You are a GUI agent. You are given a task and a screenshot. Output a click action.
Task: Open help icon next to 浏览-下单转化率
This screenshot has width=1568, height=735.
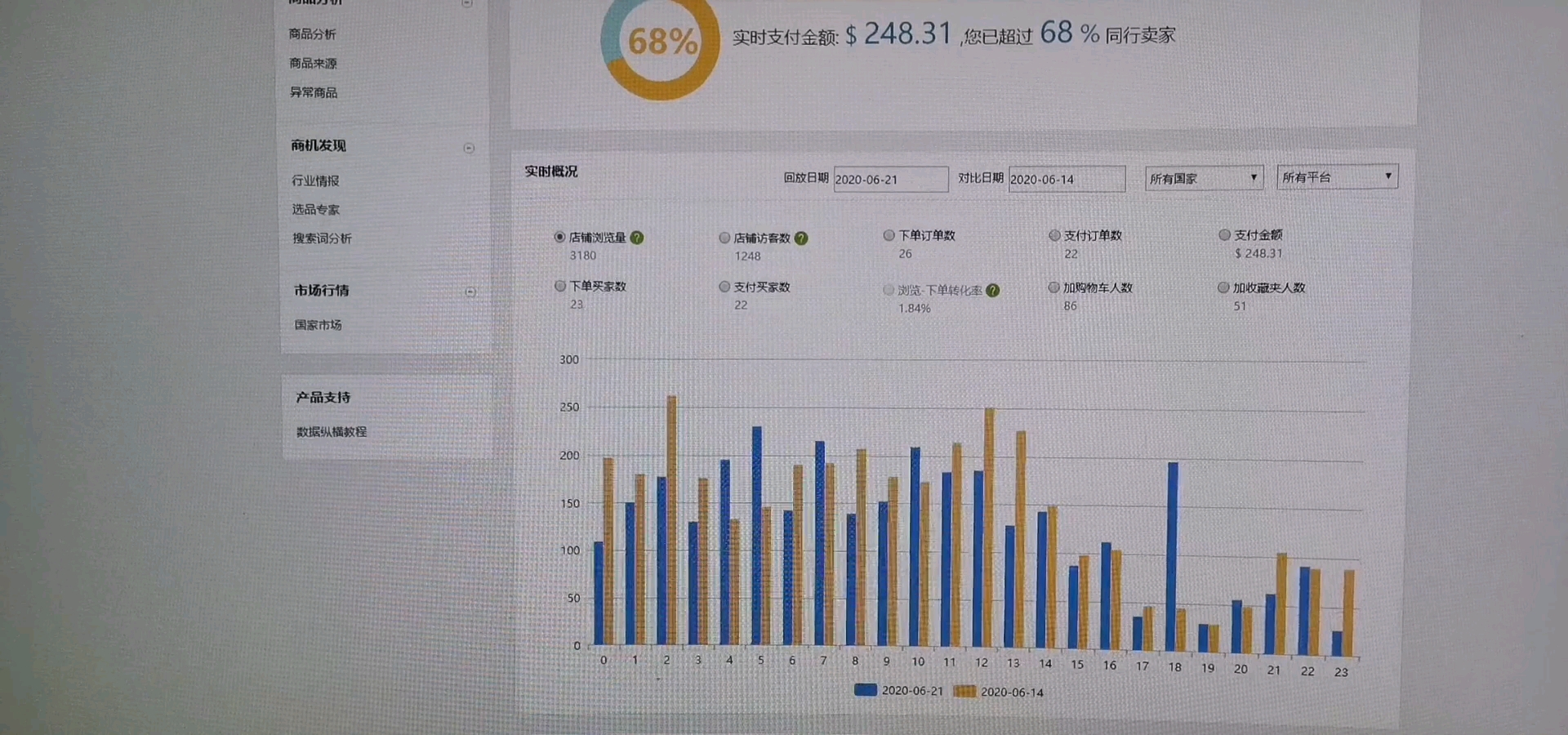pos(993,290)
